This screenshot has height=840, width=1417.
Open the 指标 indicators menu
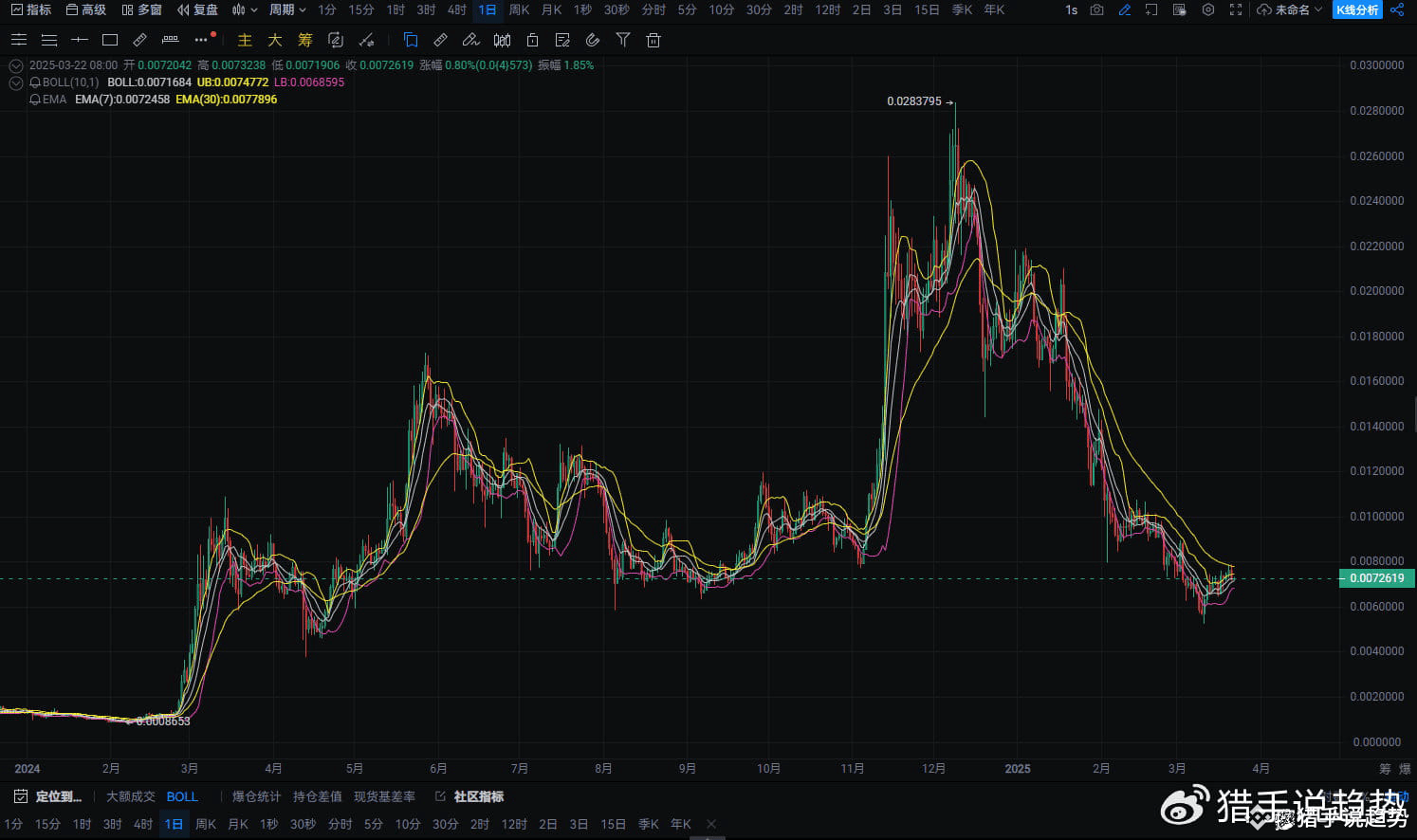coord(30,9)
